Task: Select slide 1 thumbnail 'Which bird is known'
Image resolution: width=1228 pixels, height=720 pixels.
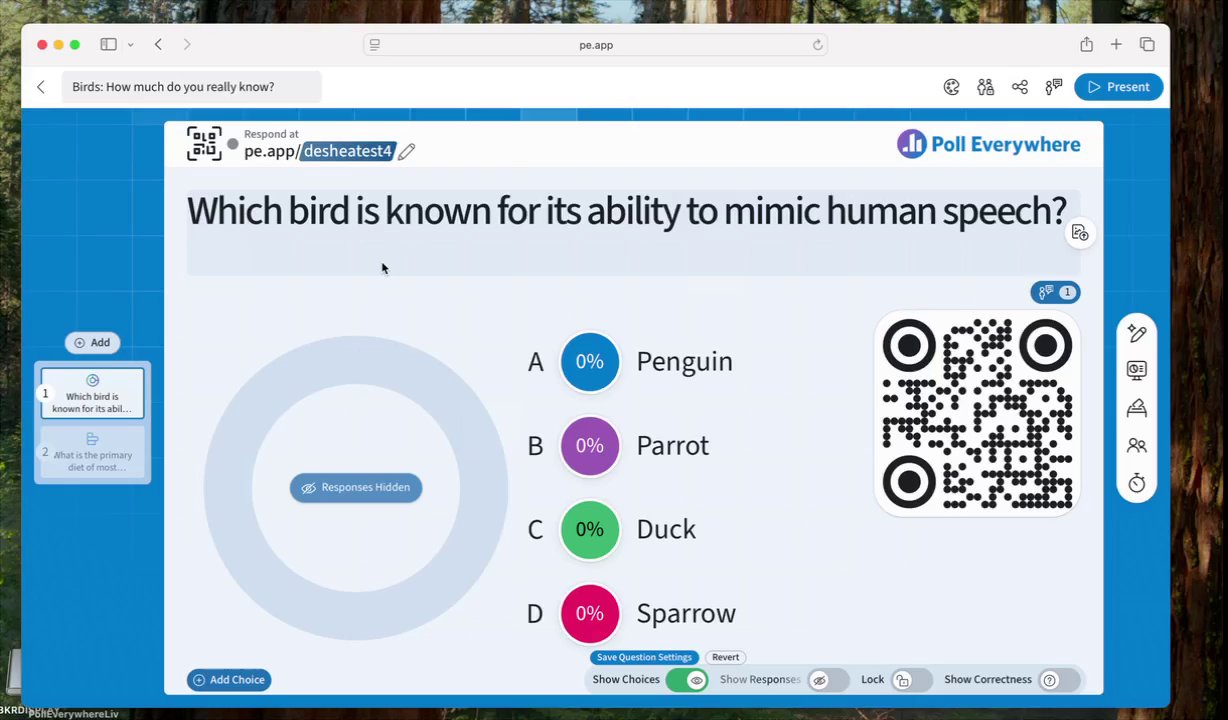Action: (93, 392)
